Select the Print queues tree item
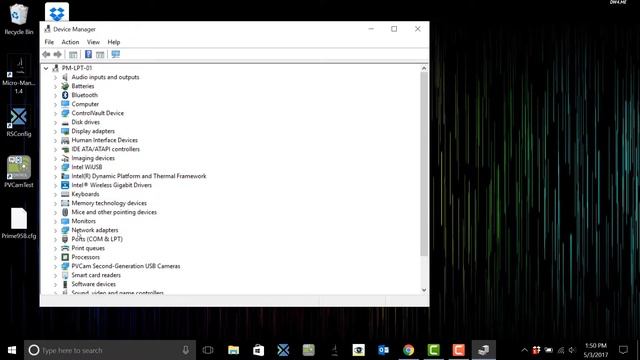Viewport: 640px width, 360px height. 88,248
